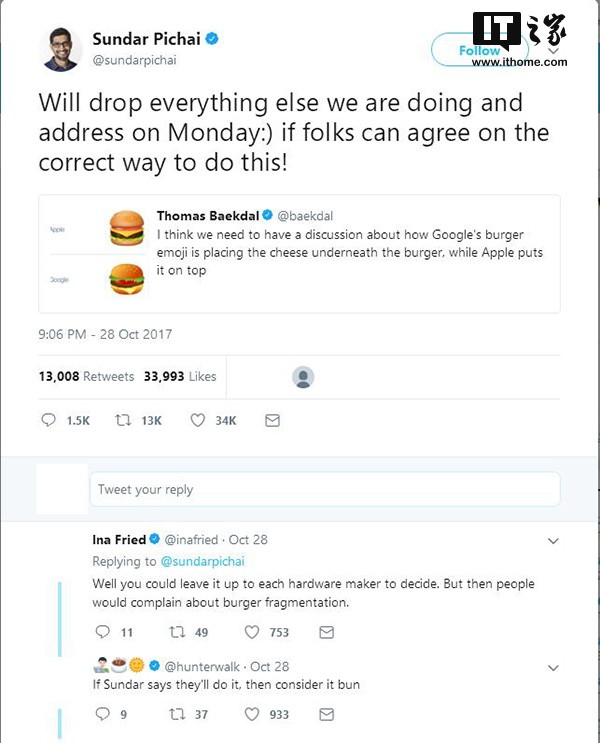Open dropdown arrow on Ina Fried's reply

point(553,541)
